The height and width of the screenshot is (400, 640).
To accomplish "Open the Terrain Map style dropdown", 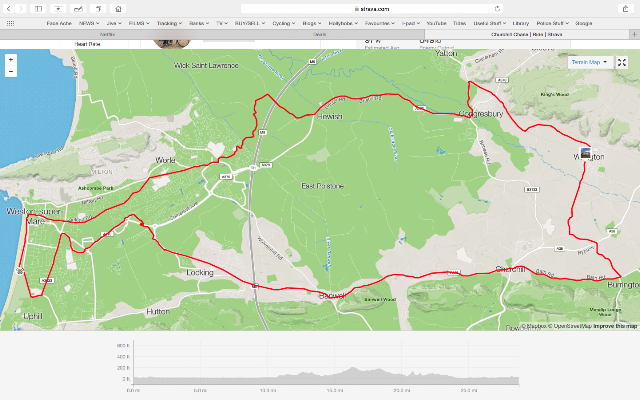I will coord(590,62).
